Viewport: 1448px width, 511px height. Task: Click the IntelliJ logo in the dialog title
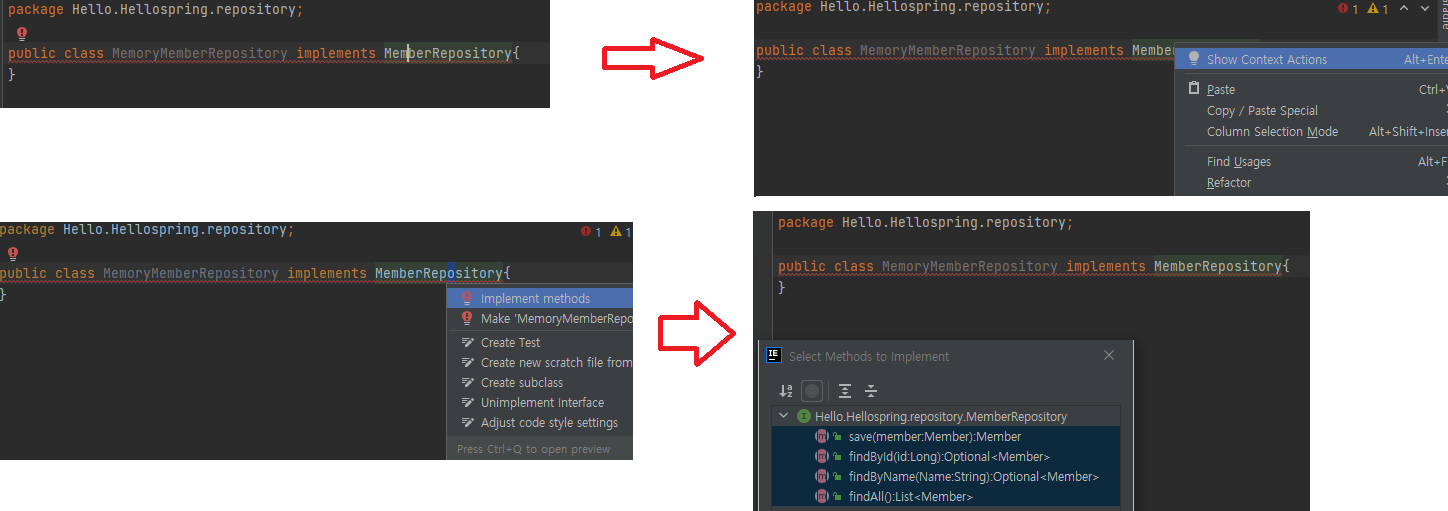click(773, 355)
